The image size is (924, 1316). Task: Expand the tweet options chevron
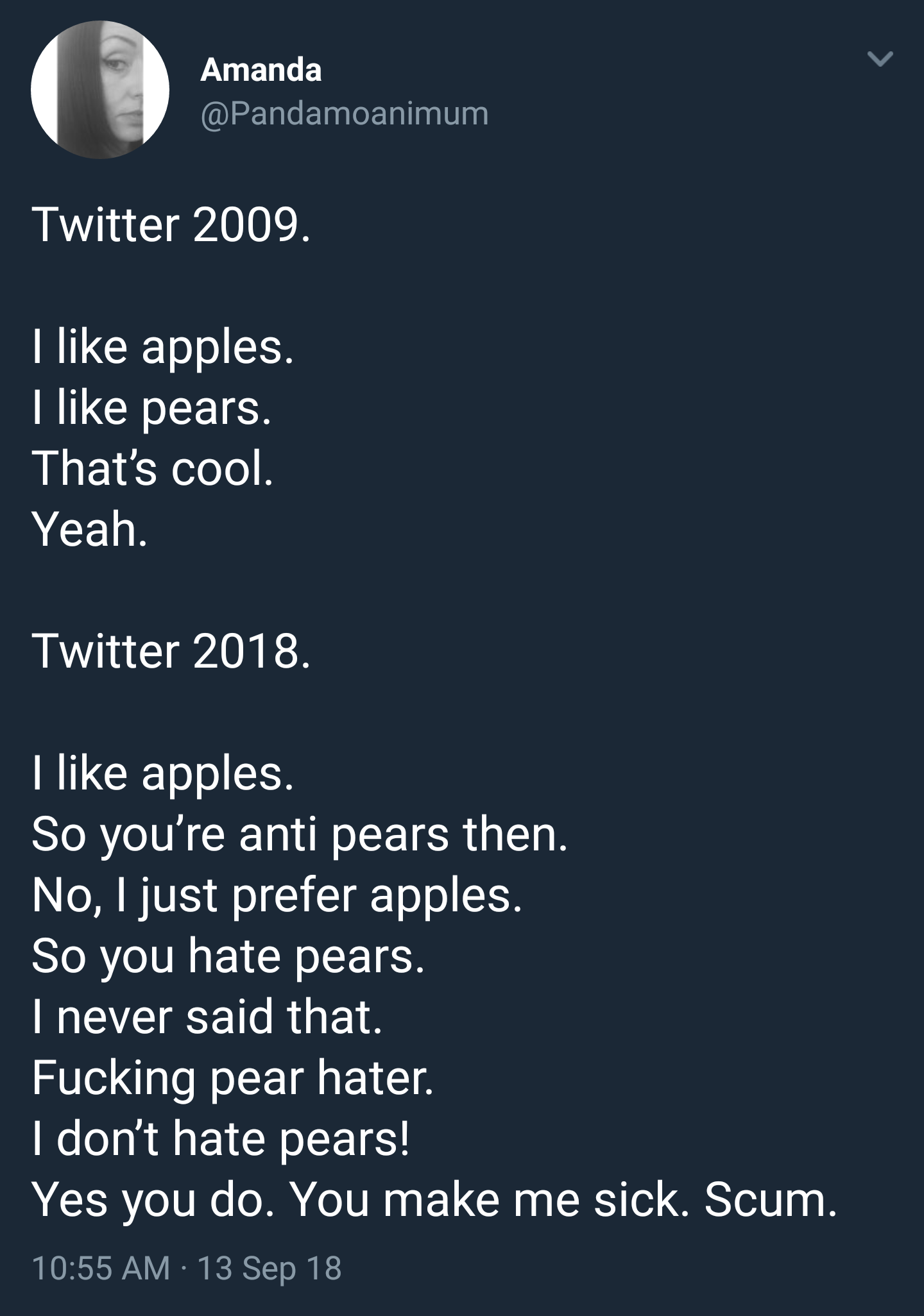coord(880,60)
